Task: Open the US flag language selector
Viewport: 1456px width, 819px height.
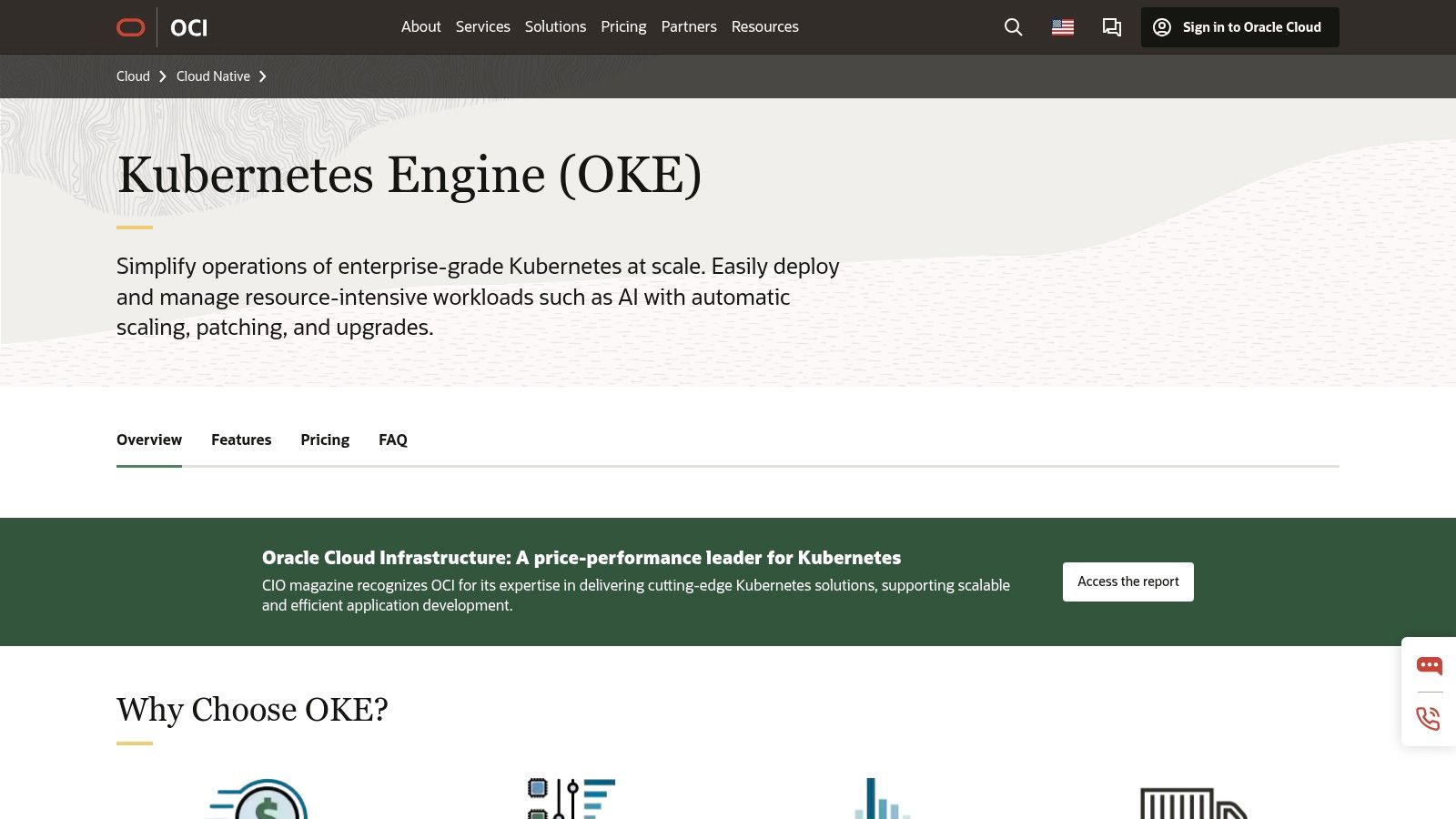Action: 1061,26
